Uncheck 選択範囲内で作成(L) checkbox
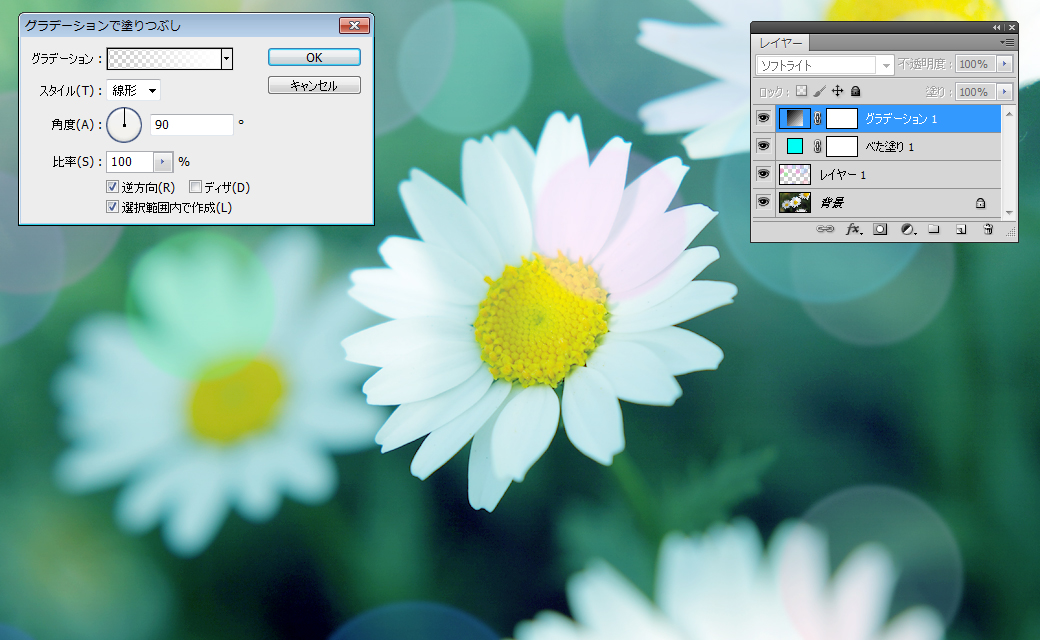This screenshot has width=1040, height=640. 112,207
